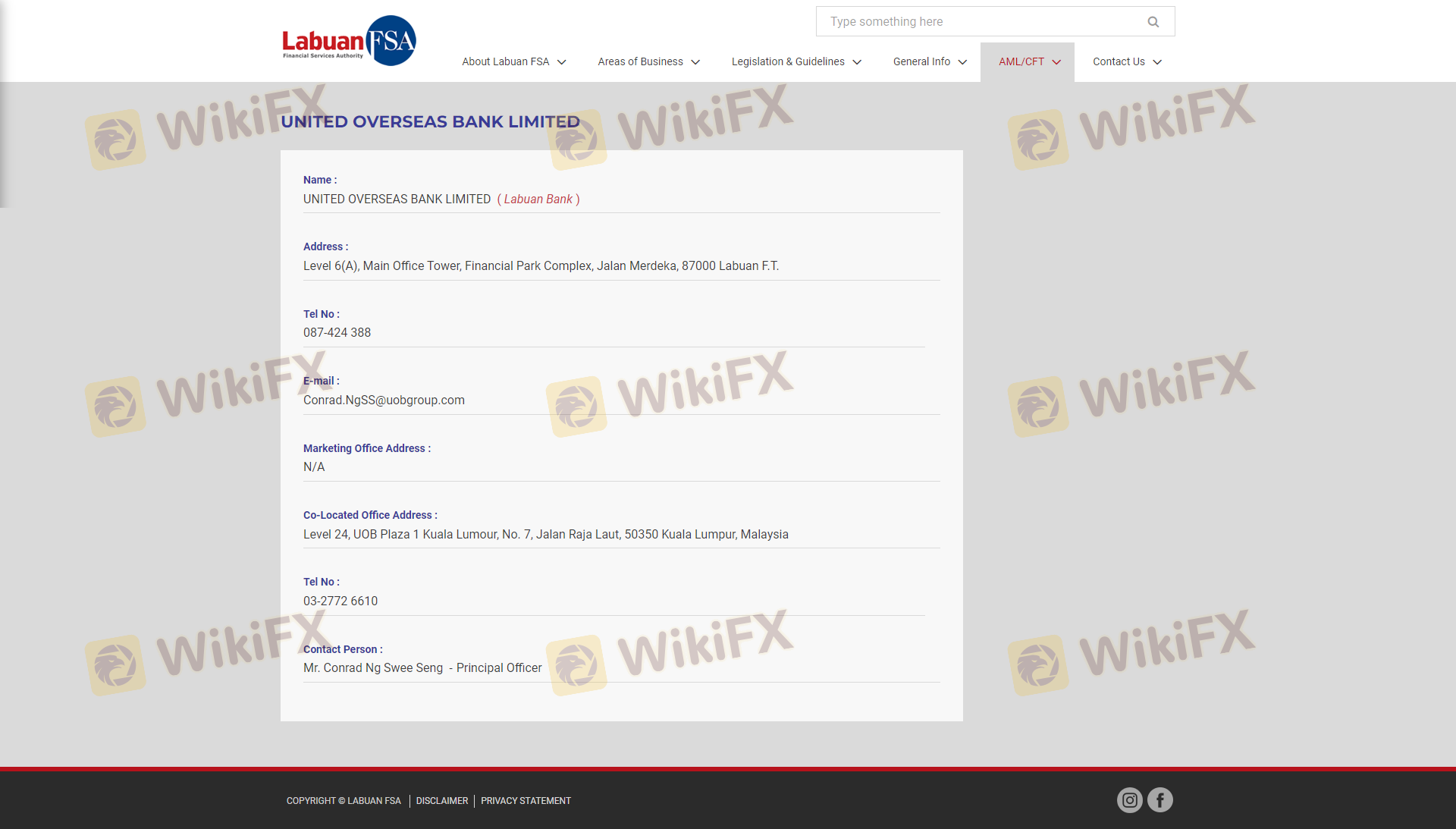
Task: Expand the AML/CFT chevron
Action: pyautogui.click(x=1056, y=62)
